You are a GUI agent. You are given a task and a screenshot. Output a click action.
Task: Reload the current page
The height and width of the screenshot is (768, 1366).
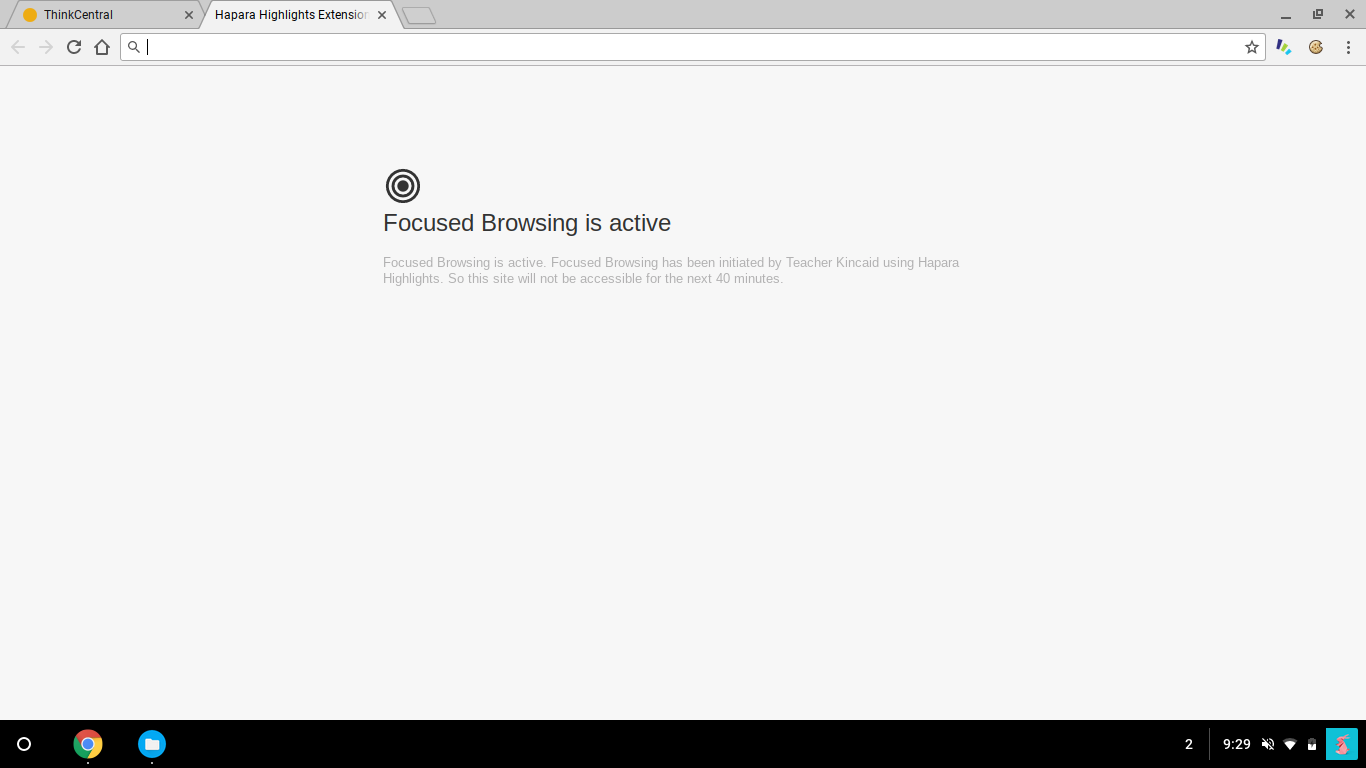[x=74, y=47]
